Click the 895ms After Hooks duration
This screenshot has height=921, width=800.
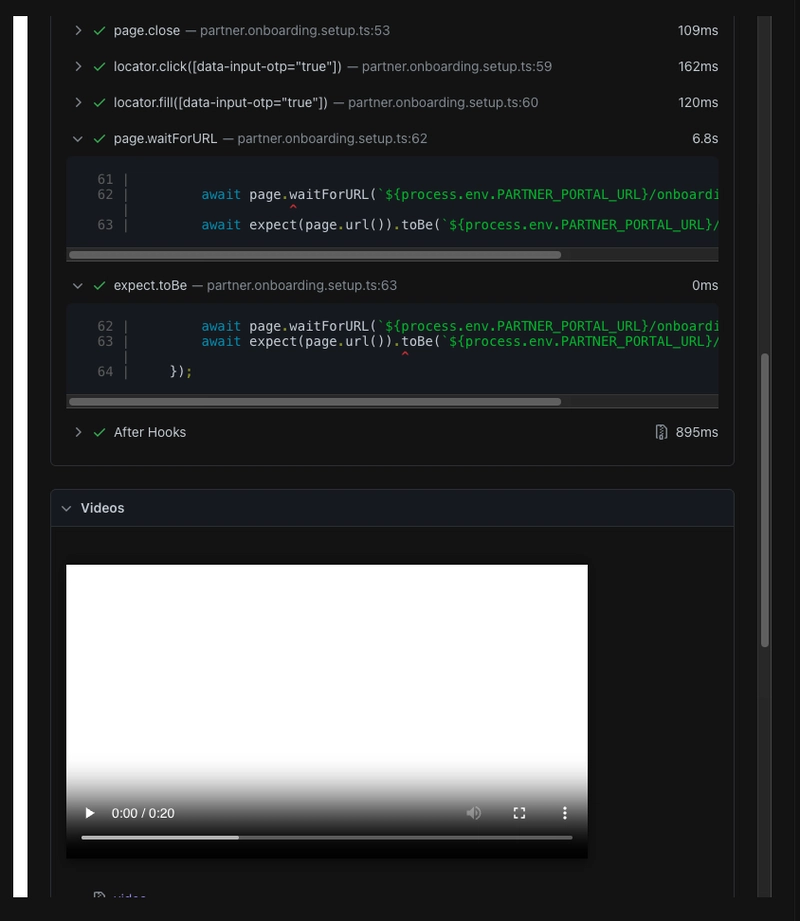pos(697,432)
